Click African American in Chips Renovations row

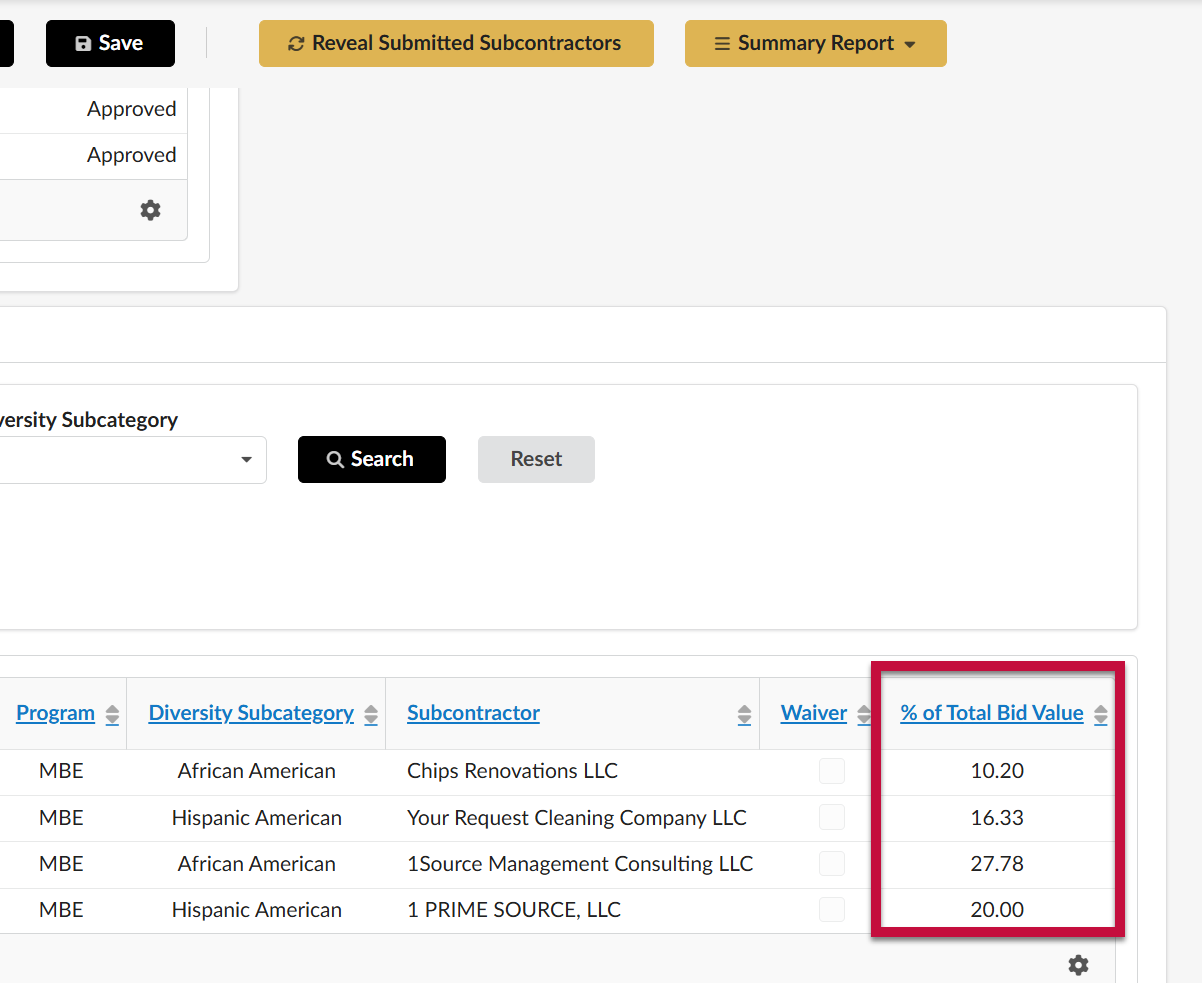tap(257, 771)
